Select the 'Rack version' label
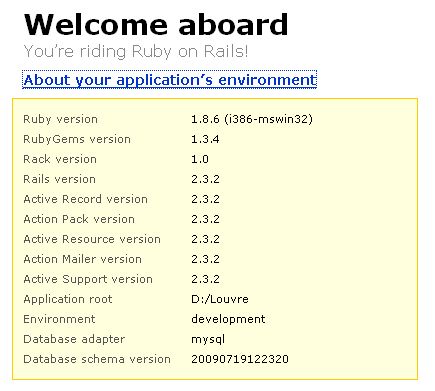Image resolution: width=435 pixels, height=391 pixels. pyautogui.click(x=60, y=159)
